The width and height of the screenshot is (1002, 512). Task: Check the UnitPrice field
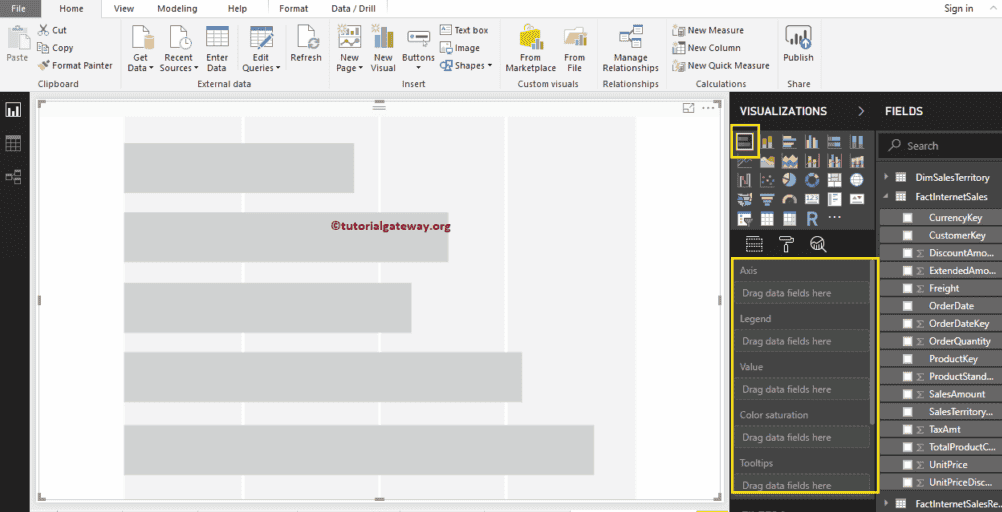click(907, 465)
